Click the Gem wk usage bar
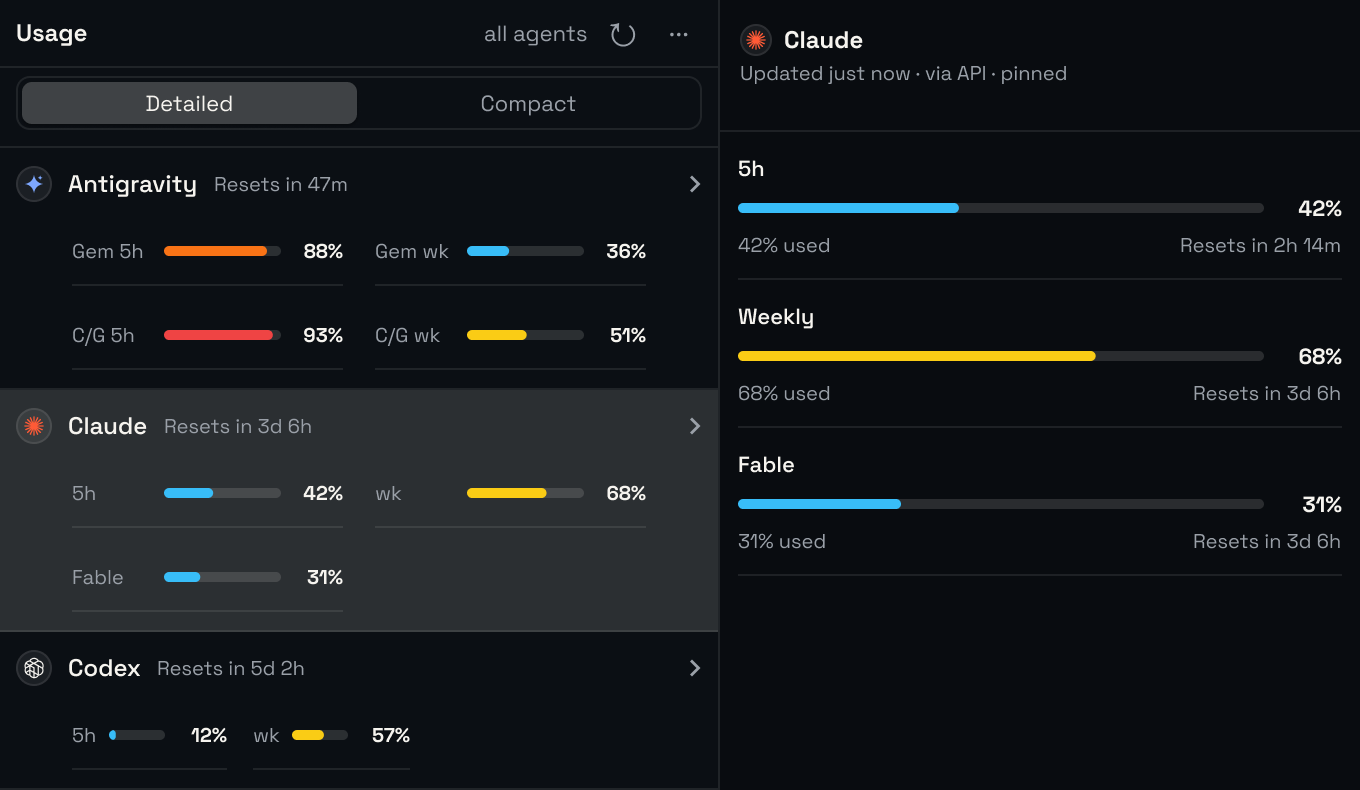This screenshot has width=1360, height=790. tap(525, 251)
